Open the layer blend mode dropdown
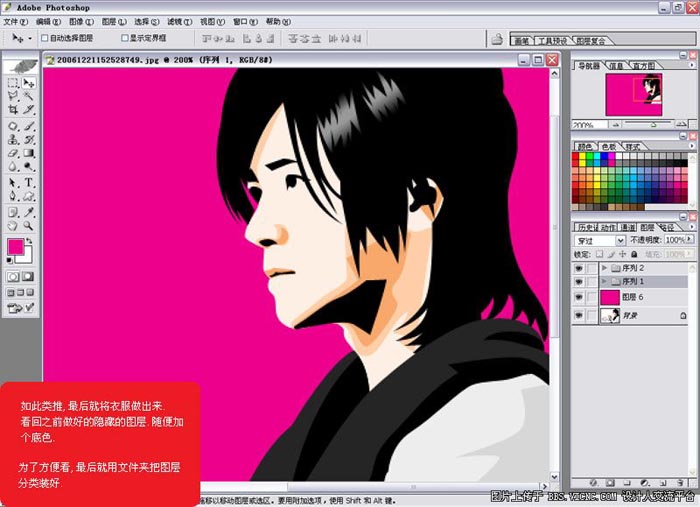The height and width of the screenshot is (507, 700). point(621,241)
